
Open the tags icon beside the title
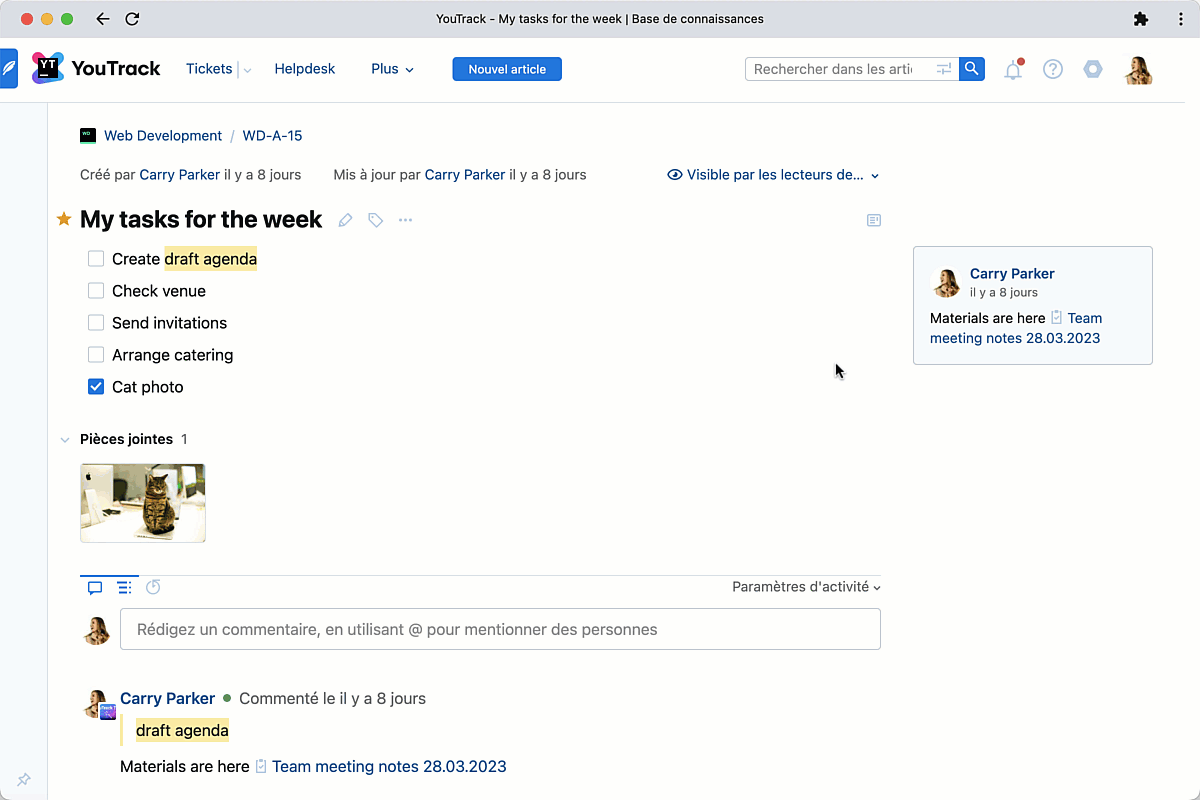[x=375, y=219]
